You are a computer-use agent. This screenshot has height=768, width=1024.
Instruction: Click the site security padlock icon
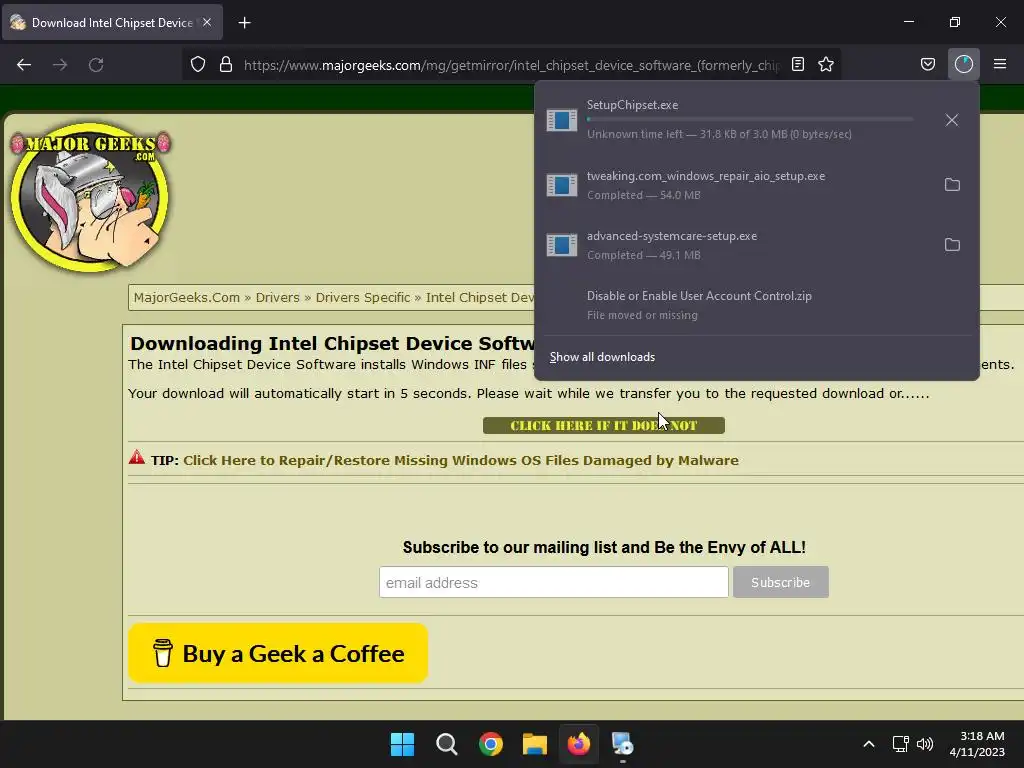pyautogui.click(x=226, y=65)
